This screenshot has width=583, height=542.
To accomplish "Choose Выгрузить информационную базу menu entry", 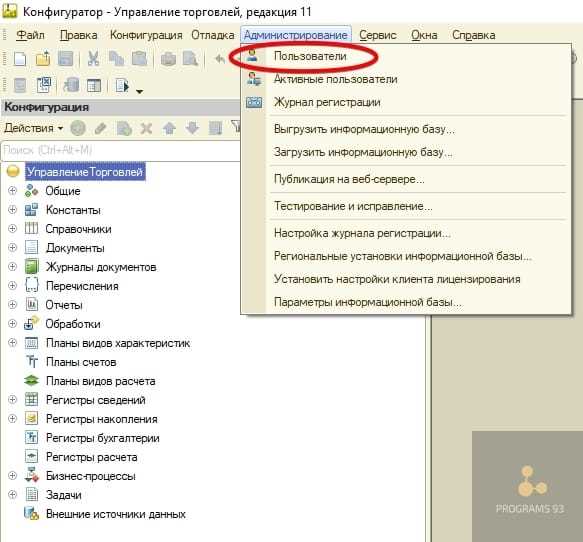I will [405, 129].
